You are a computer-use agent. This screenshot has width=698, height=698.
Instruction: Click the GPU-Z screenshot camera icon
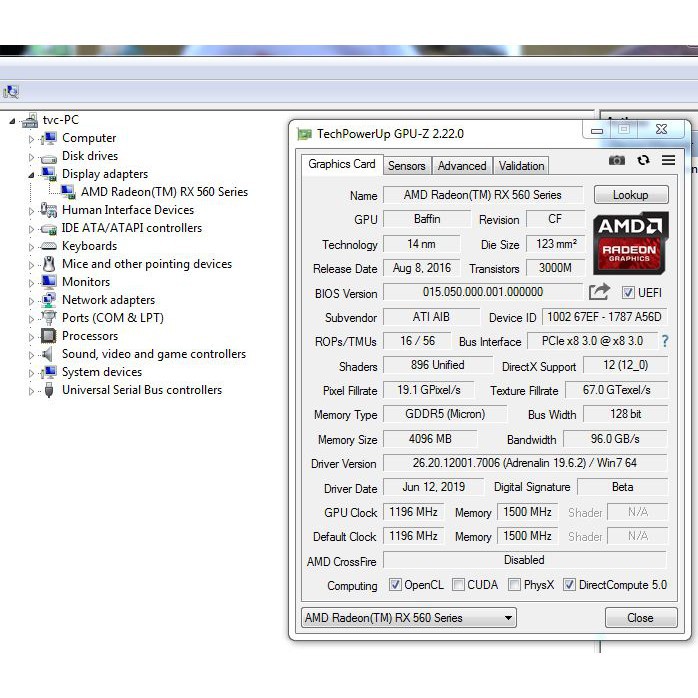617,161
